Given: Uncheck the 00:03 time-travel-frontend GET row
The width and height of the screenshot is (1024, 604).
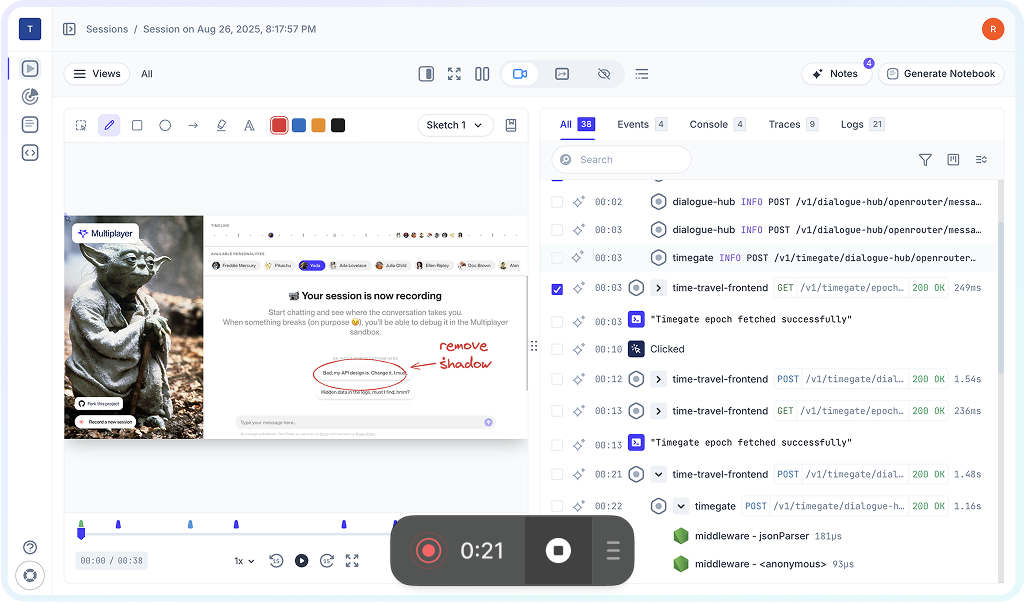Looking at the screenshot, I should pyautogui.click(x=557, y=289).
